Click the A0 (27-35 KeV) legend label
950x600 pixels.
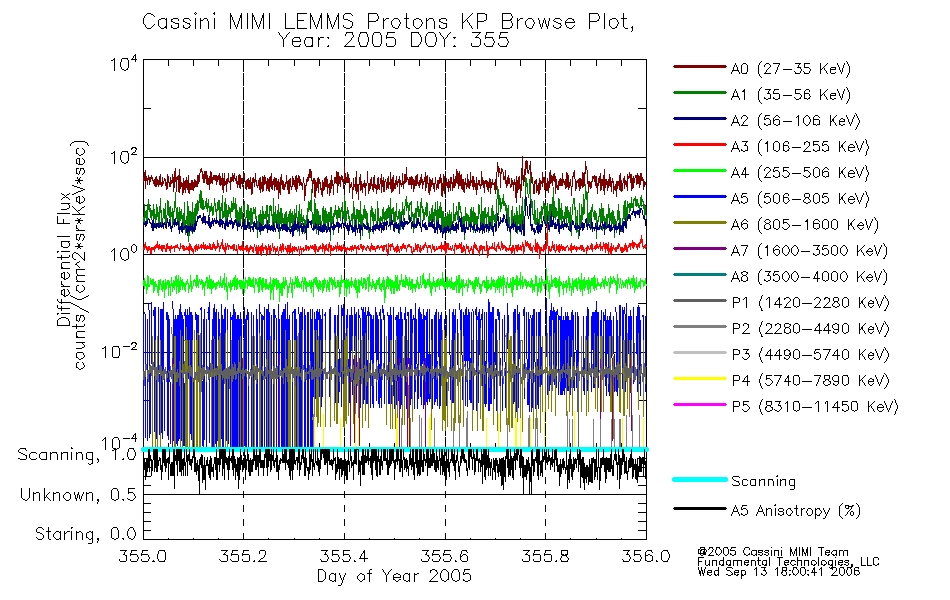[791, 69]
